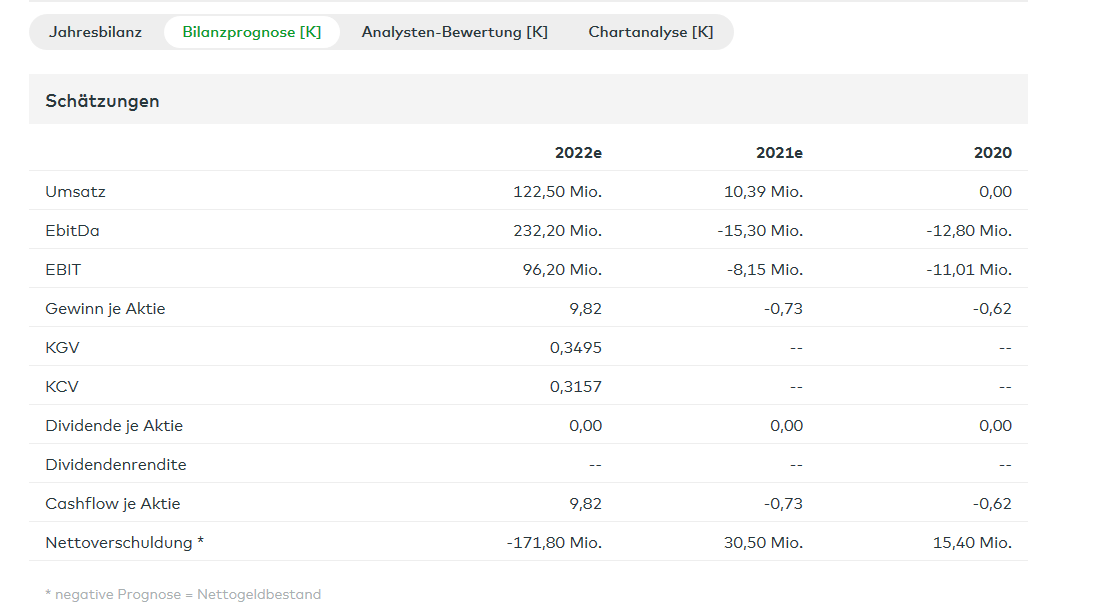Click the Dividendenrendite row label

[116, 464]
